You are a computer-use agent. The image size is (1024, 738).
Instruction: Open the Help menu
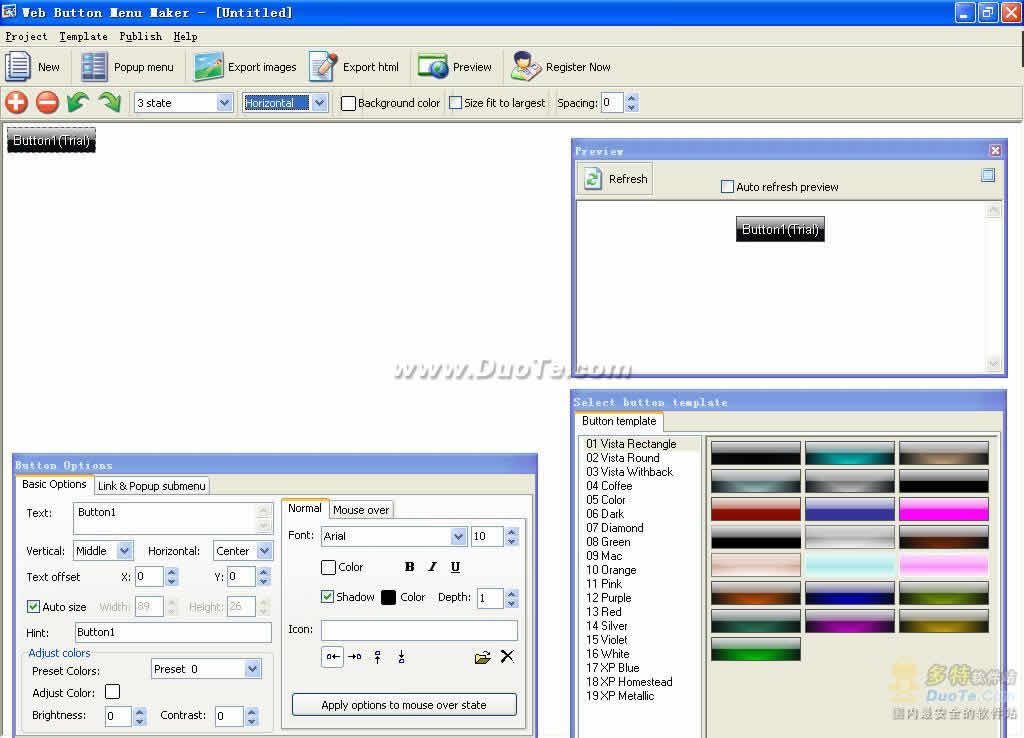pyautogui.click(x=185, y=37)
